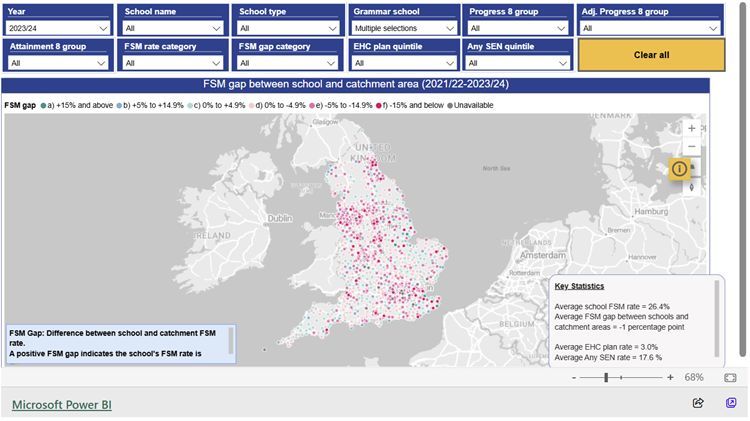Click 'Average EHC plan rate = 3.0%'
750x421 pixels.
click(606, 347)
